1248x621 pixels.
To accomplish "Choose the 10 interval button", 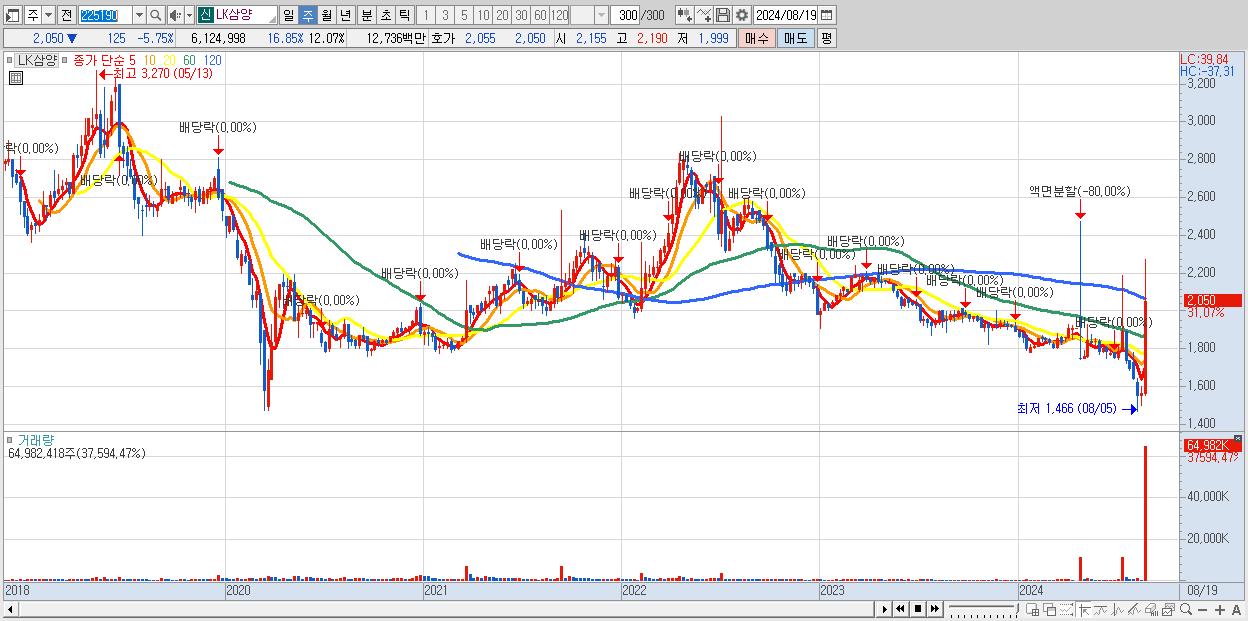I will pyautogui.click(x=483, y=15).
